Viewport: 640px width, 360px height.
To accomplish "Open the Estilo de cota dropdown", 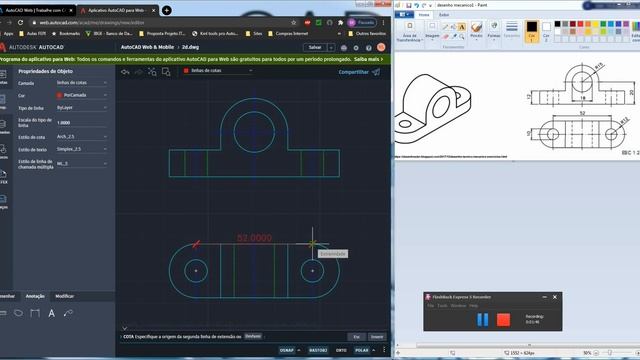I will click(x=82, y=137).
